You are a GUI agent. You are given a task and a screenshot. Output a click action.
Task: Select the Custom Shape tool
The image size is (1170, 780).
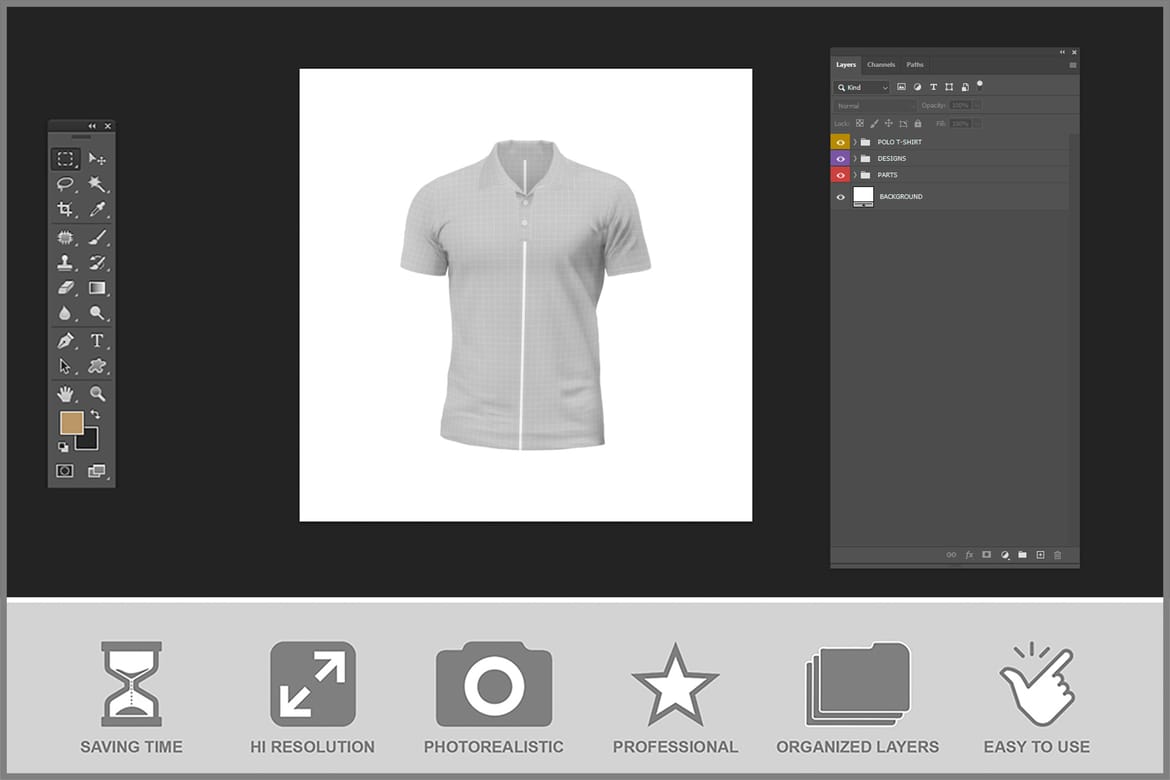pyautogui.click(x=97, y=366)
